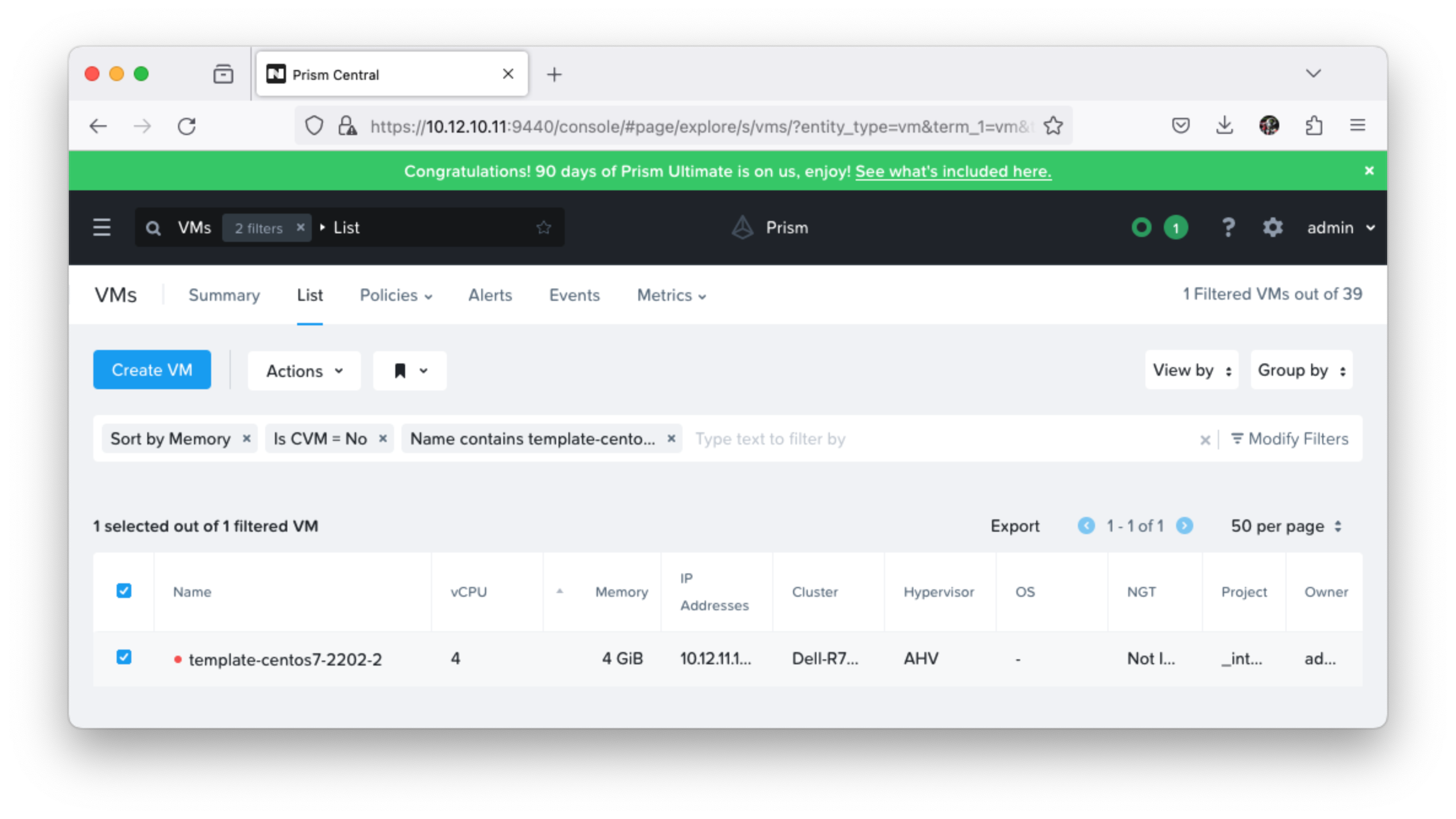Click the search magnifier icon
This screenshot has width=1456, height=819.
point(153,228)
